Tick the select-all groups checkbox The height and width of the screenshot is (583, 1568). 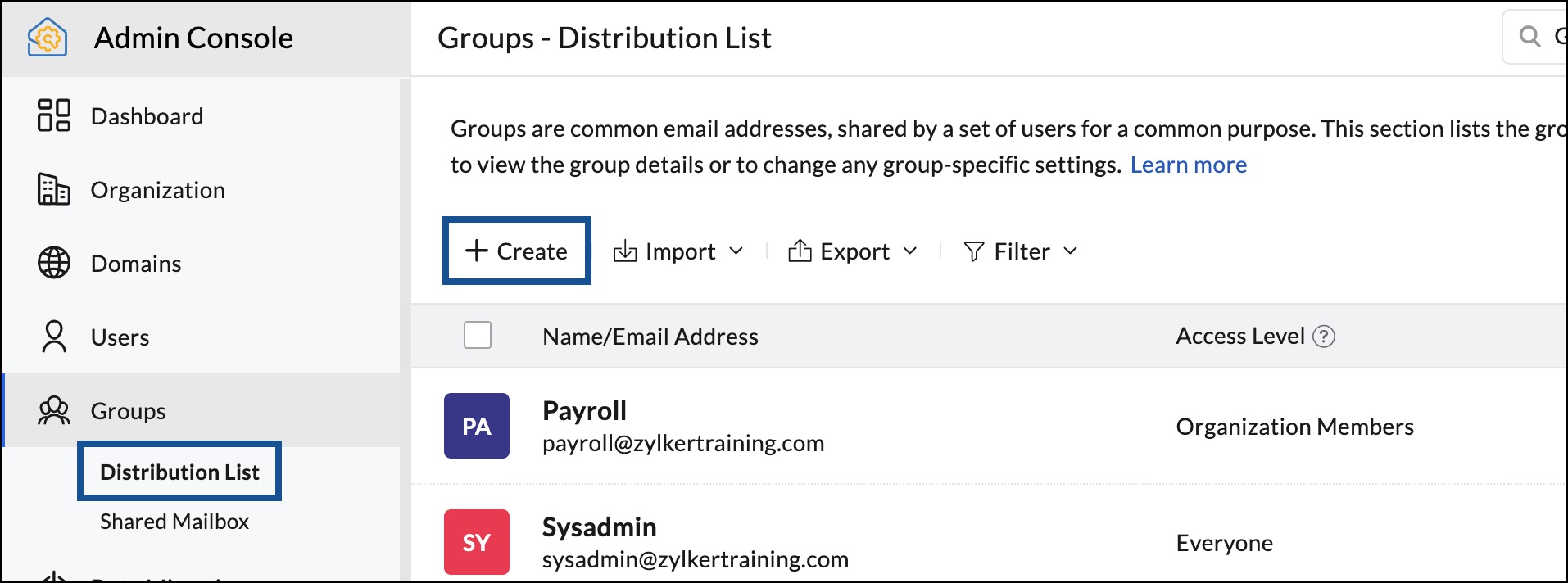(478, 335)
